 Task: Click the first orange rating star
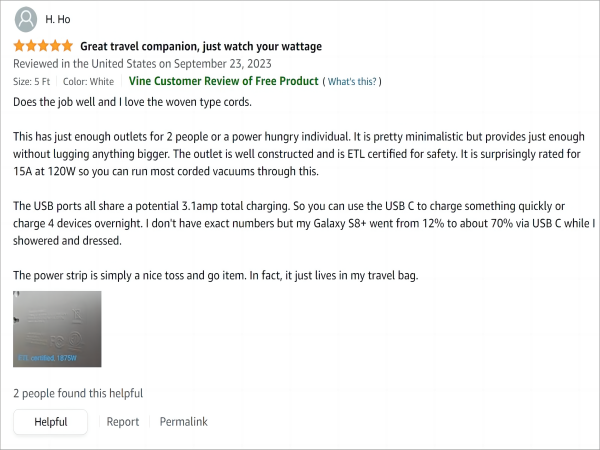point(19,46)
